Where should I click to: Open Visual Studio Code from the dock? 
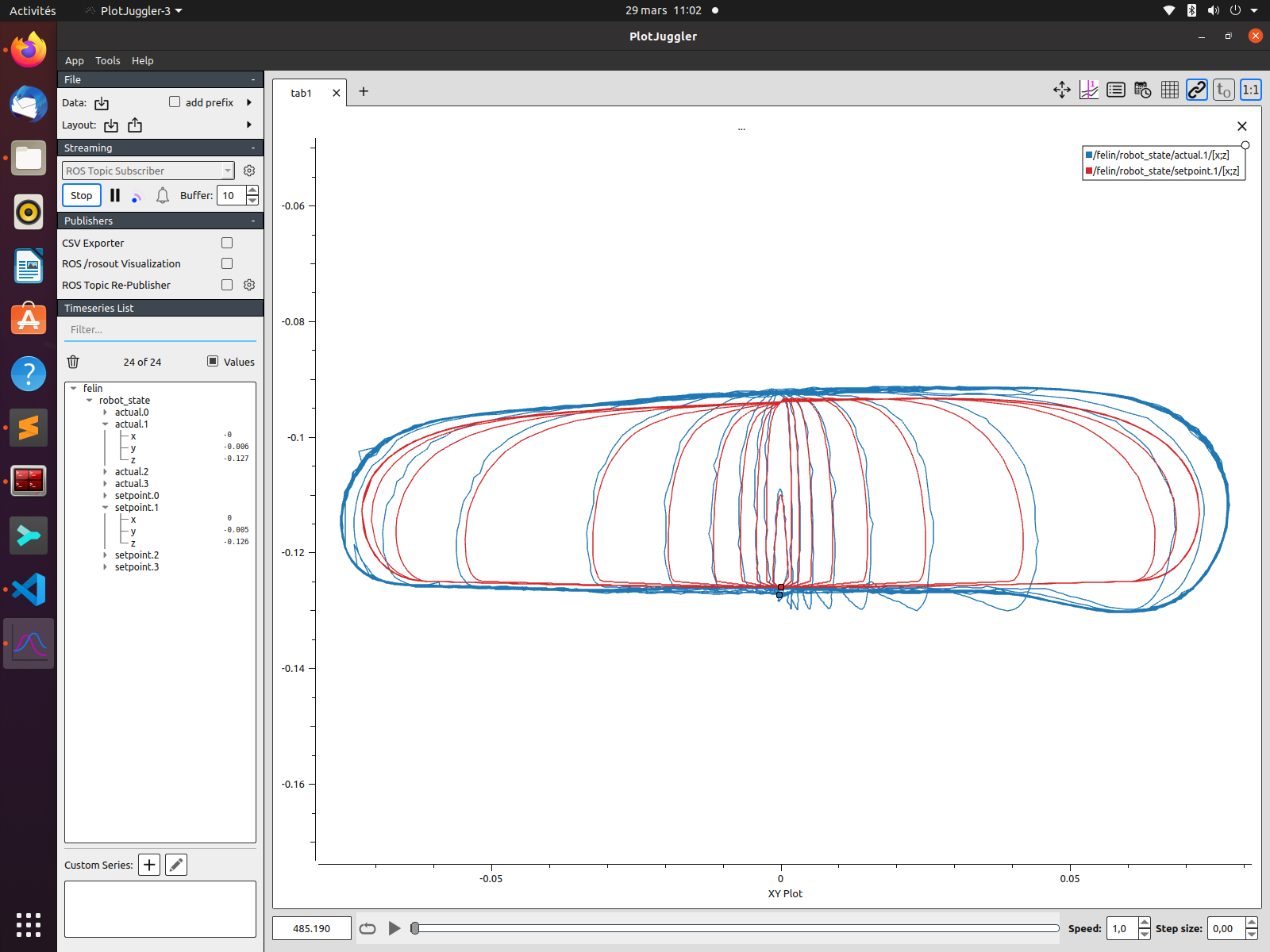click(29, 589)
